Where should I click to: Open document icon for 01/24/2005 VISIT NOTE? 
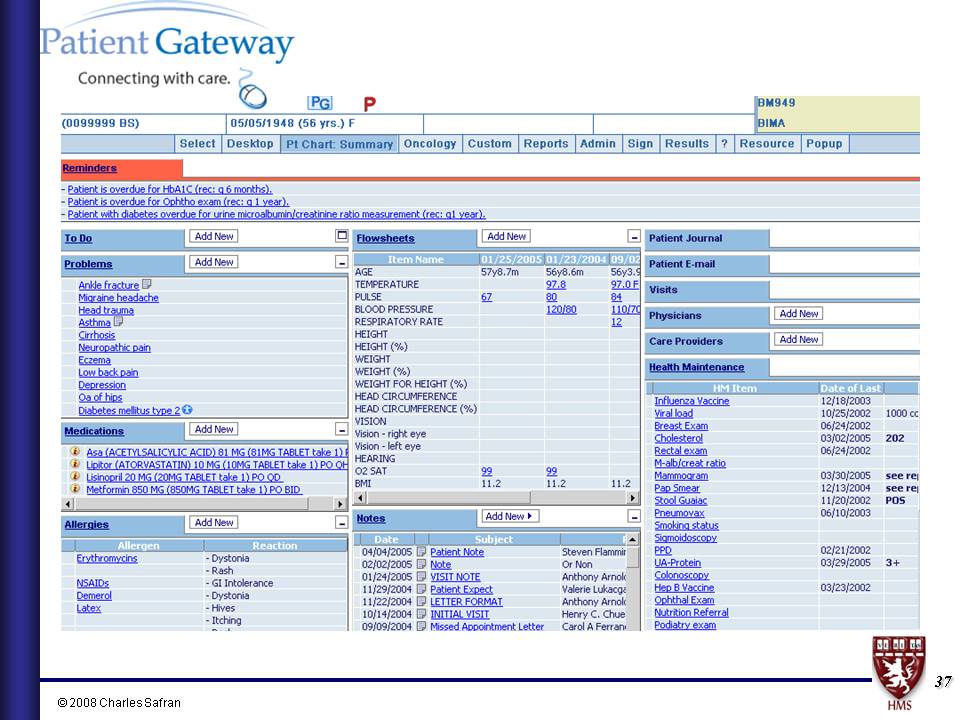tap(421, 576)
